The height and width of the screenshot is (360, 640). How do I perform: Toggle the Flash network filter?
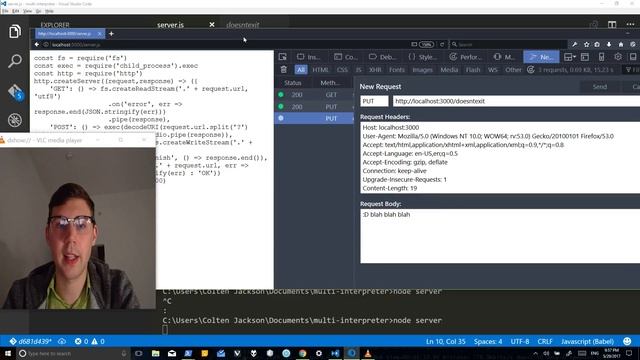473,70
